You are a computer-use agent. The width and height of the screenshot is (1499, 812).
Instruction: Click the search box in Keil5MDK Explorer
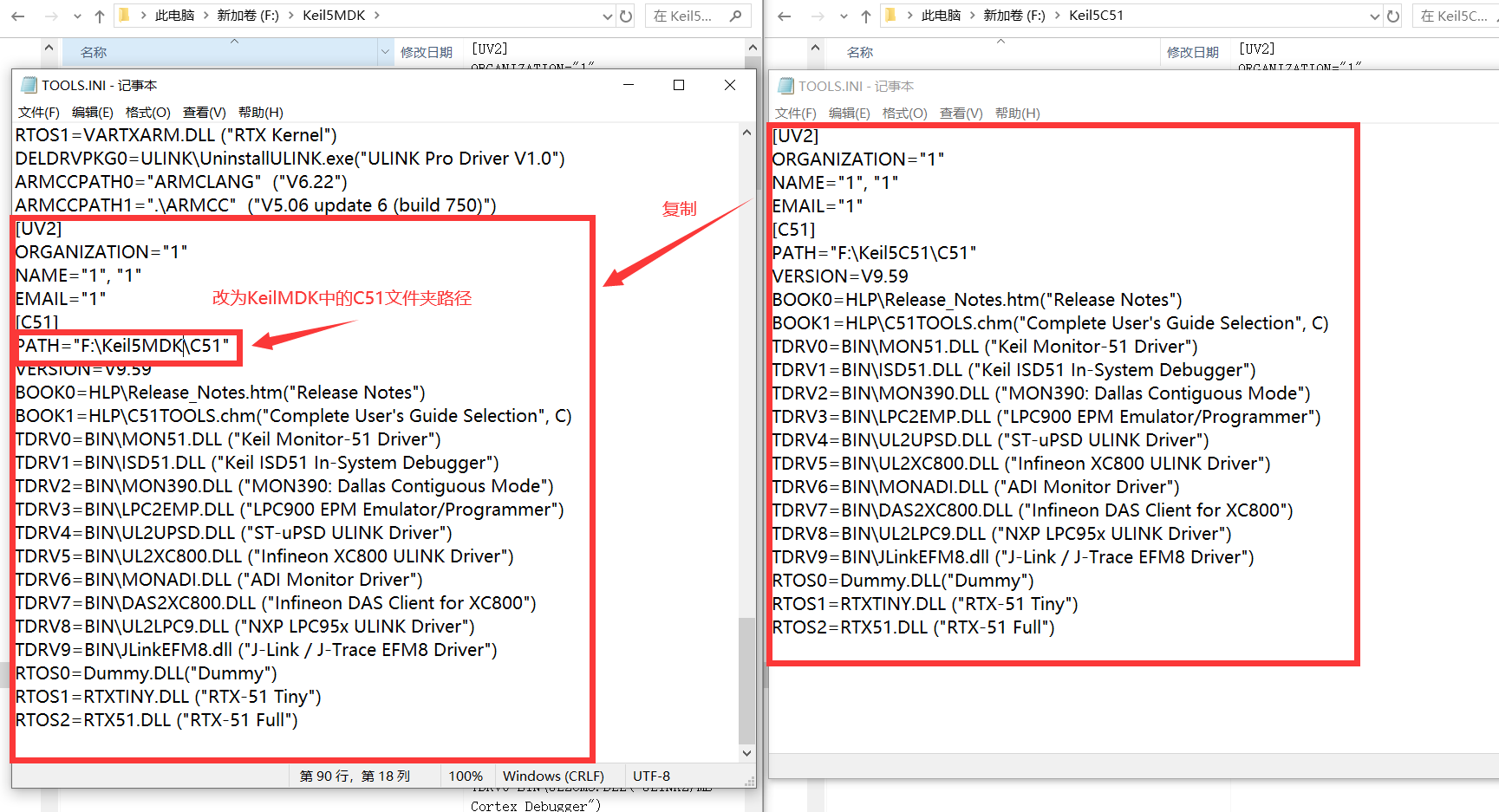click(x=697, y=16)
